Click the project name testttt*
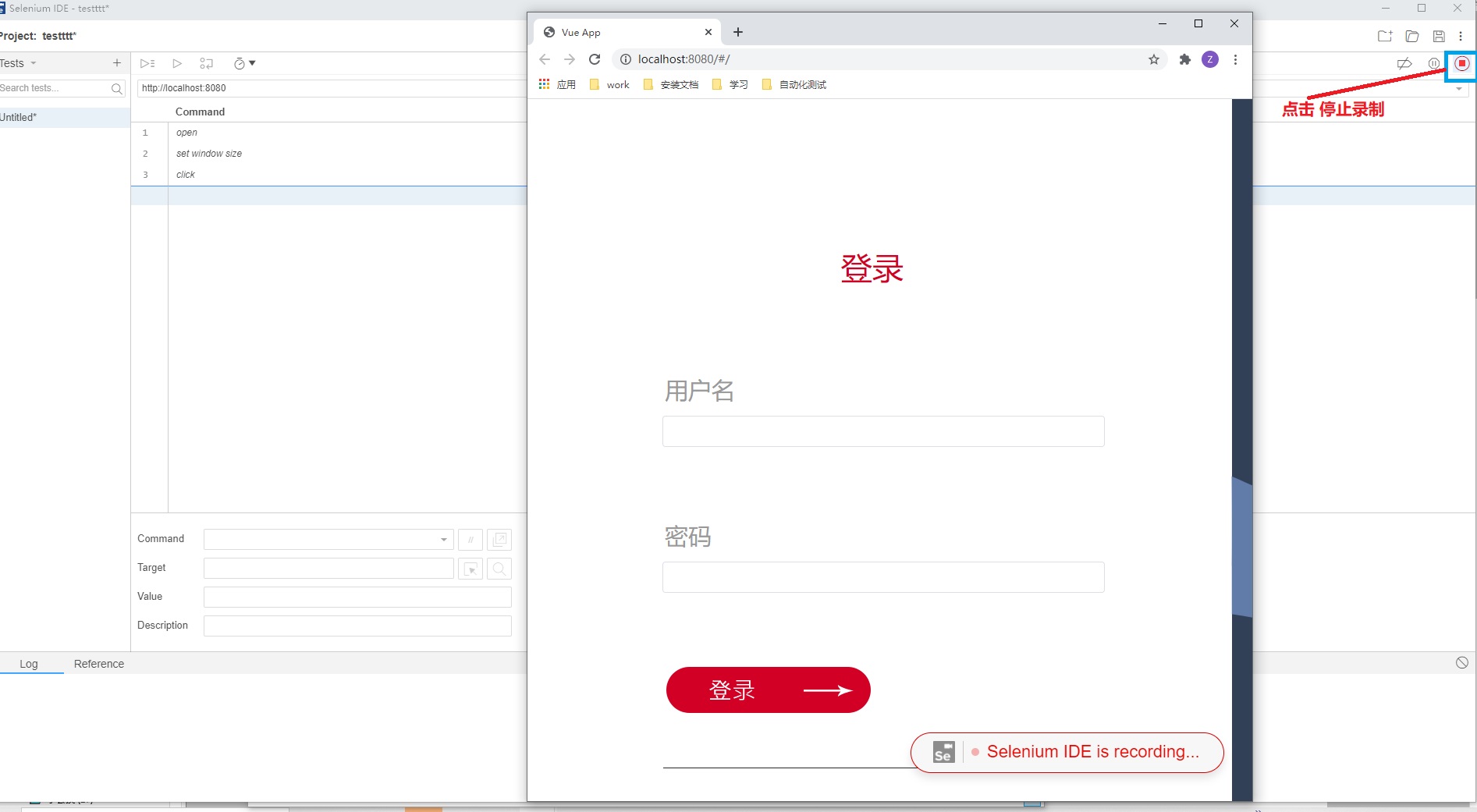Image resolution: width=1477 pixels, height=812 pixels. coord(59,37)
